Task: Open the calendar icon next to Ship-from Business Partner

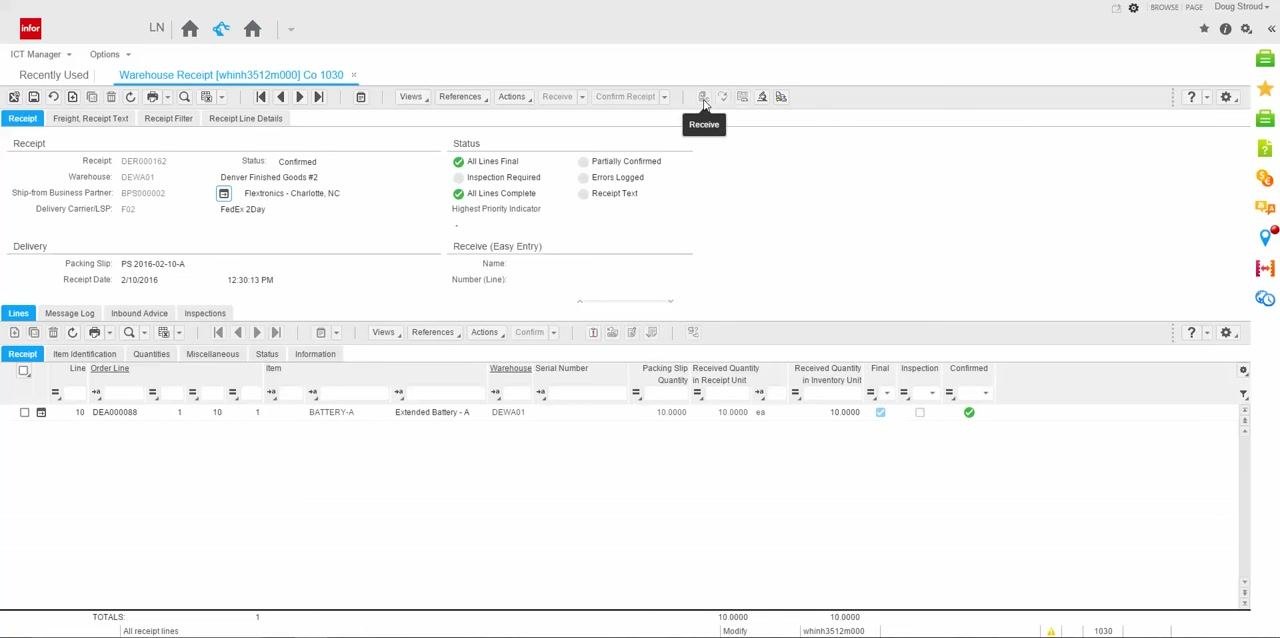Action: click(x=224, y=193)
